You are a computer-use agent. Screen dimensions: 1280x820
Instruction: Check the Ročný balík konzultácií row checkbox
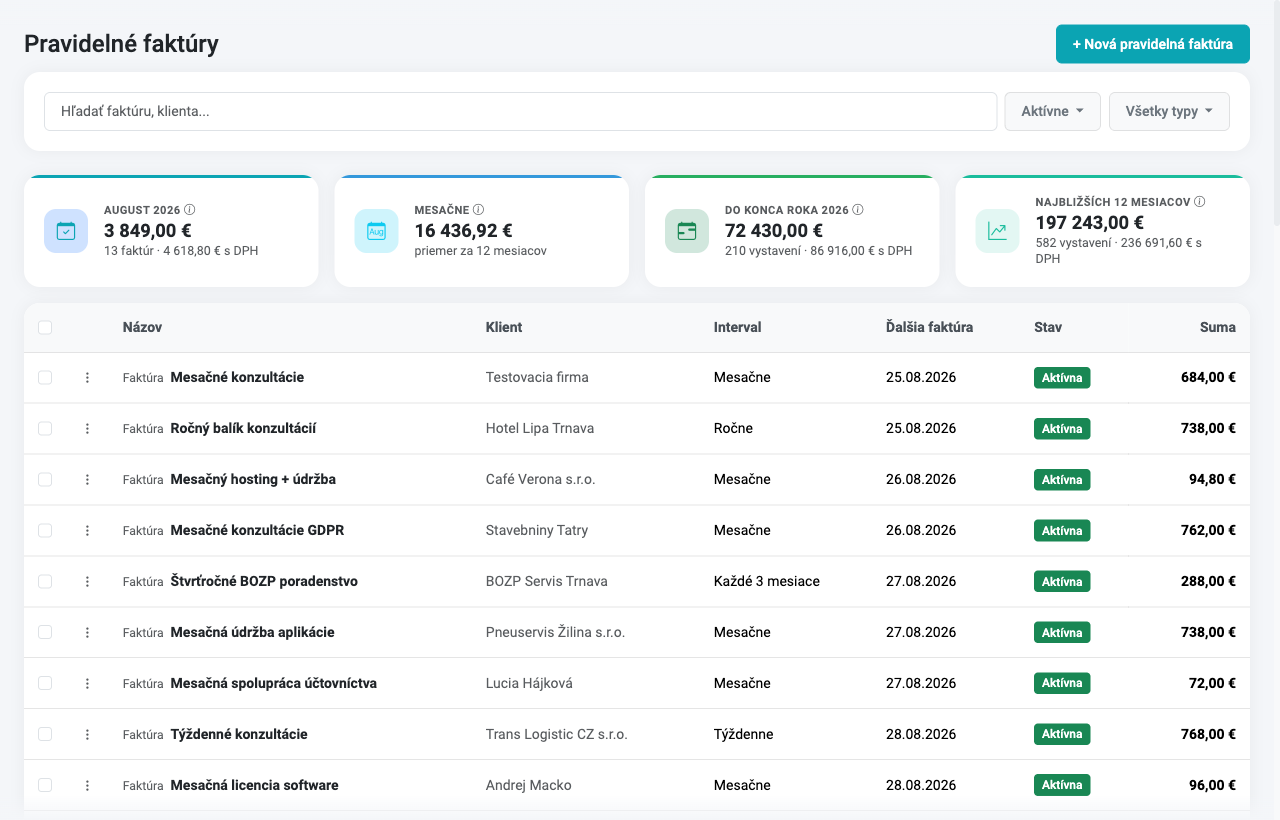[45, 429]
